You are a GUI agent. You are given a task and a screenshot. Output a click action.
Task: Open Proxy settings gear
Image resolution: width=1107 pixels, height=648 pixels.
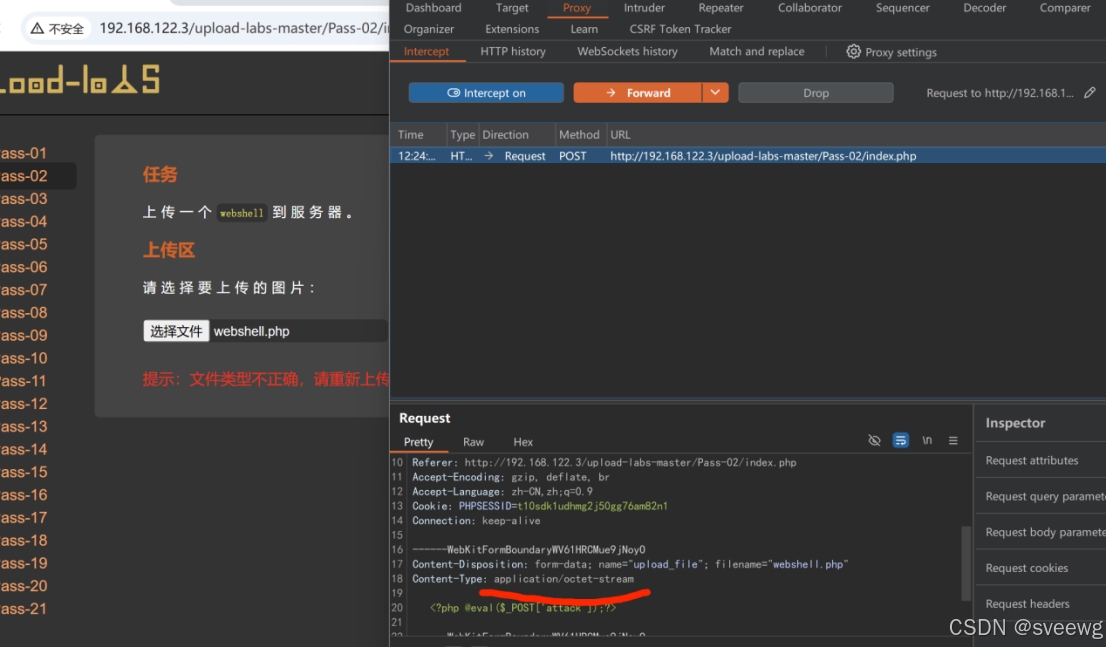pyautogui.click(x=854, y=52)
